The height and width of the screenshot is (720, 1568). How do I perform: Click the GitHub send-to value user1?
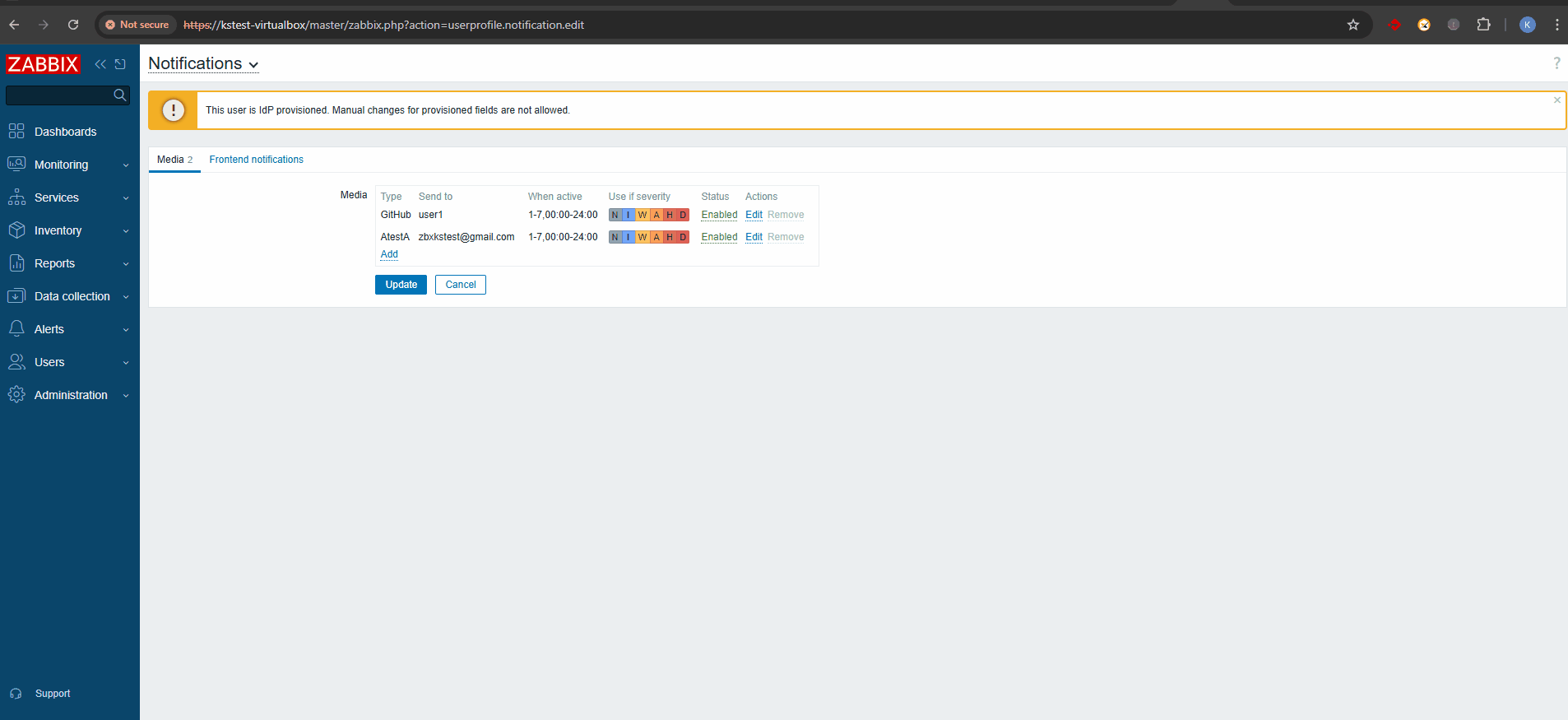click(x=430, y=215)
